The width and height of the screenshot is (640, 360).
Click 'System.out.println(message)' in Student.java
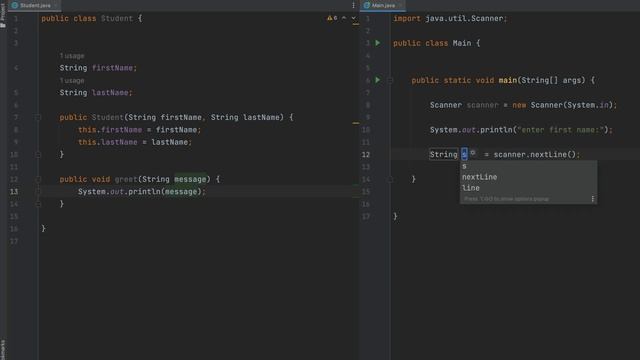click(x=140, y=191)
